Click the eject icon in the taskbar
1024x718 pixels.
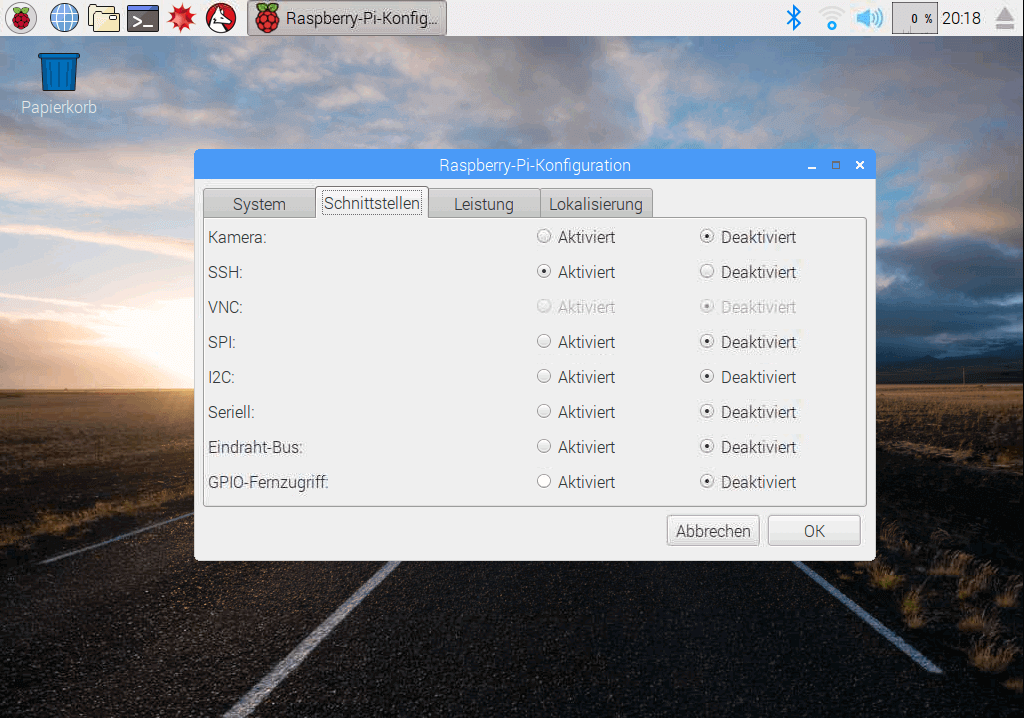(x=1004, y=17)
